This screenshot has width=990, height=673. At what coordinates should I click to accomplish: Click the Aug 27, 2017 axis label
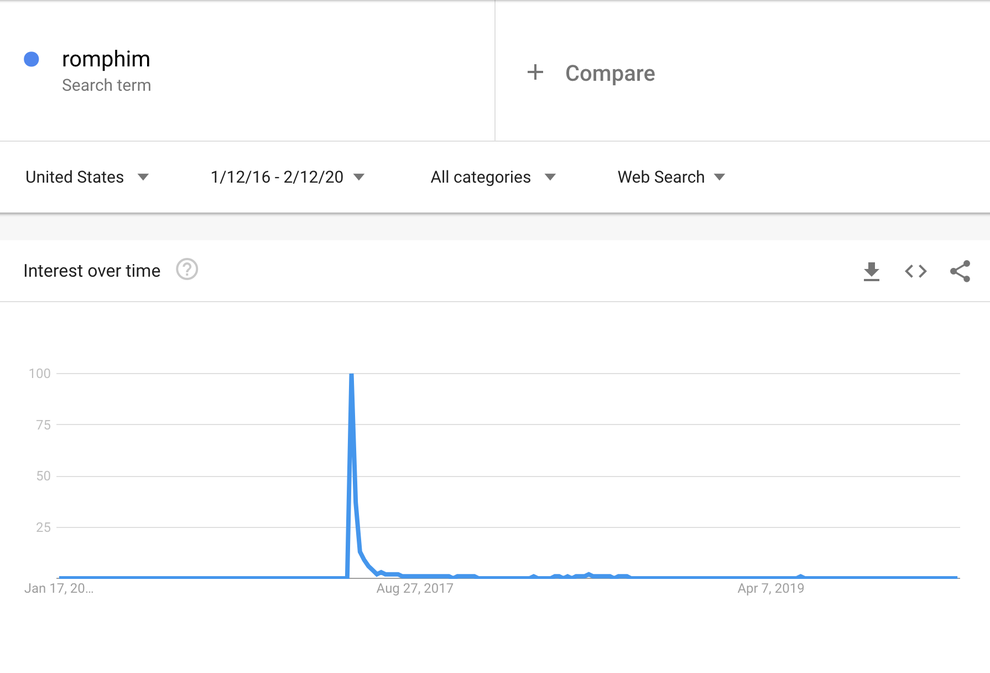(x=415, y=588)
